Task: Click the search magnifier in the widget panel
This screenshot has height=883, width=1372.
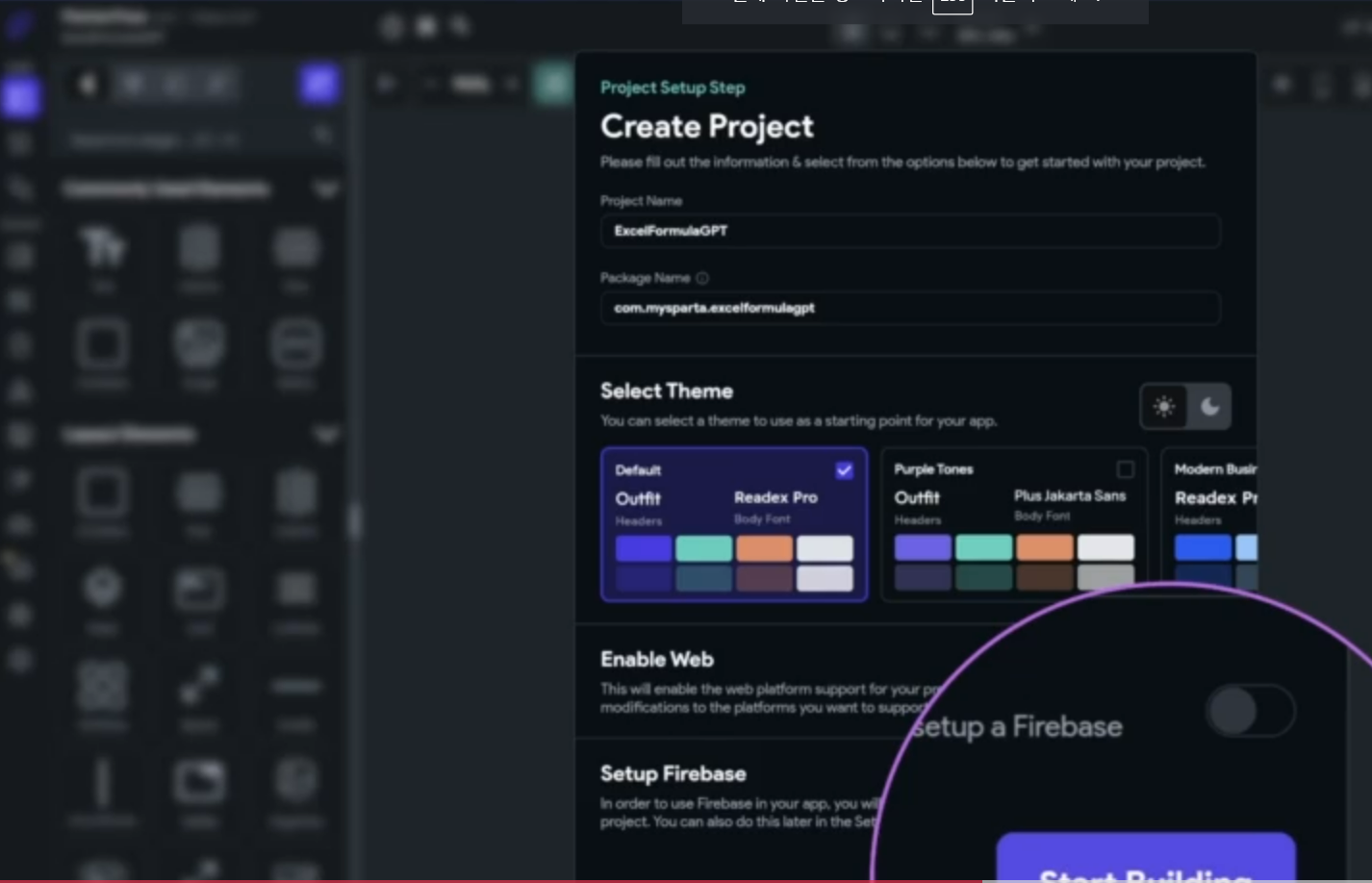Action: tap(323, 136)
